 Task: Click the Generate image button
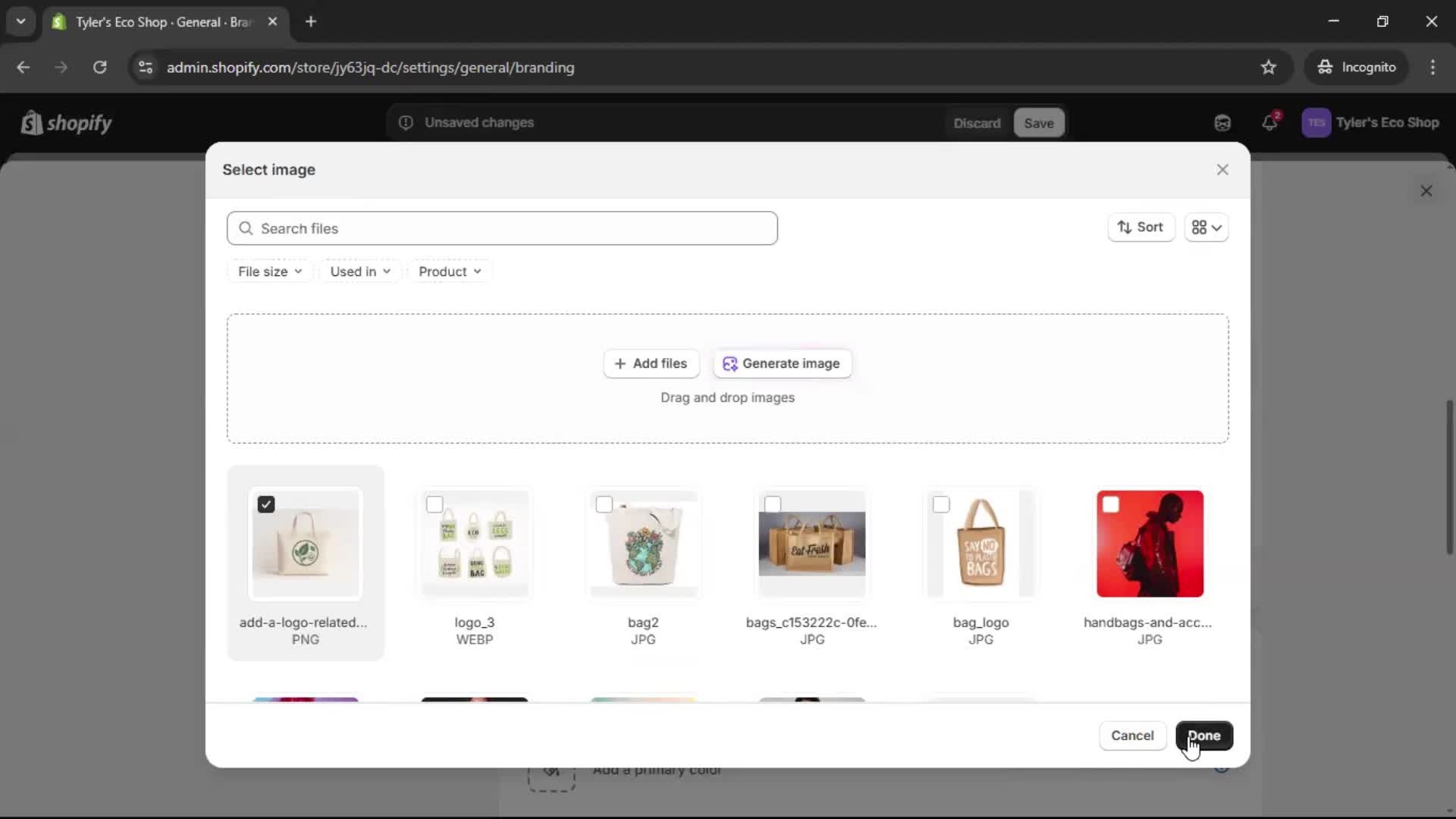click(x=782, y=364)
